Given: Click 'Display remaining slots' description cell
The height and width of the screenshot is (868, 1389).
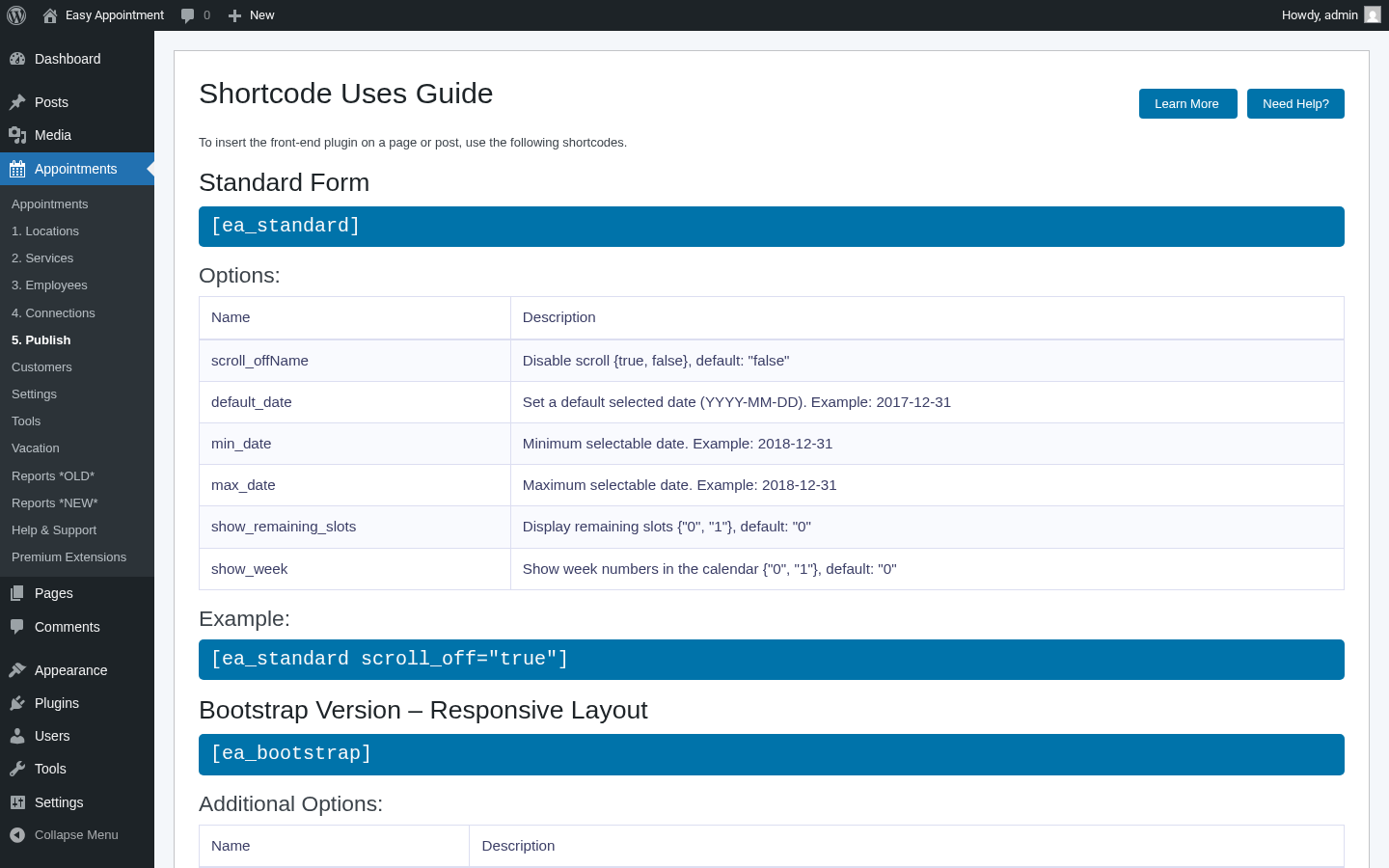Looking at the screenshot, I should [927, 527].
